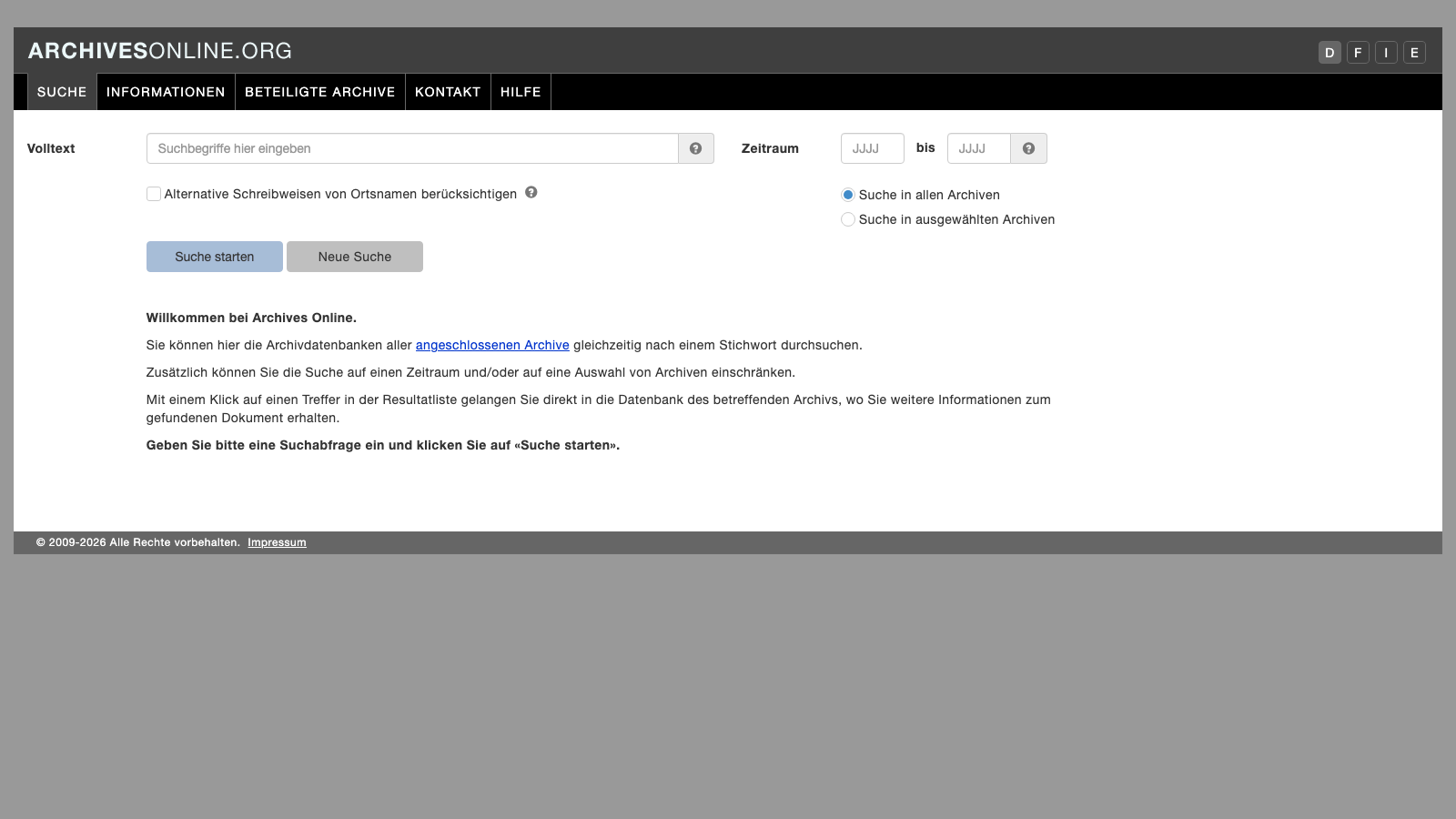Click the Volltext search input field
This screenshot has width=1456, height=819.
pos(411,148)
